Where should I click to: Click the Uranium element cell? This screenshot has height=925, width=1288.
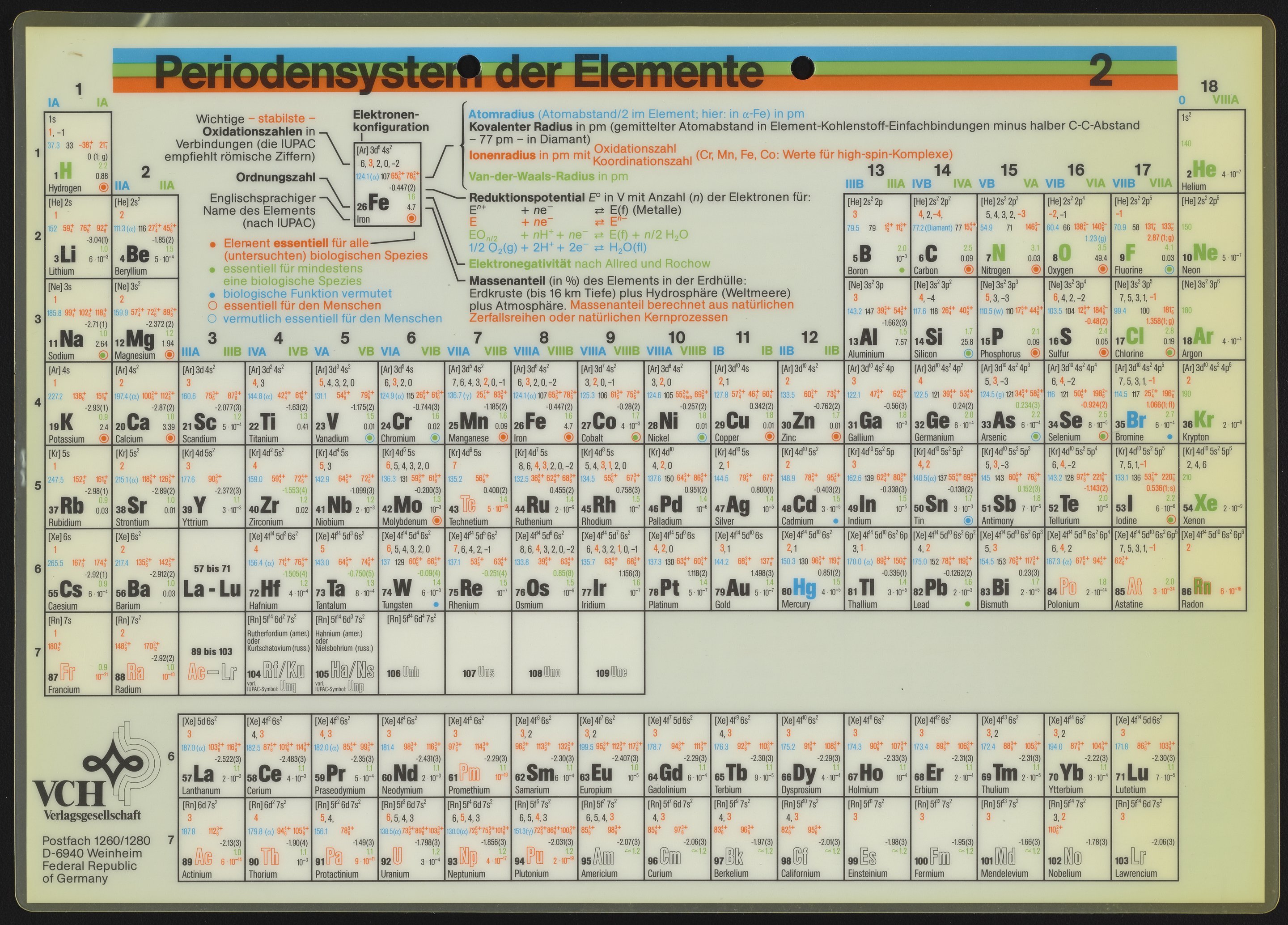tap(411, 839)
